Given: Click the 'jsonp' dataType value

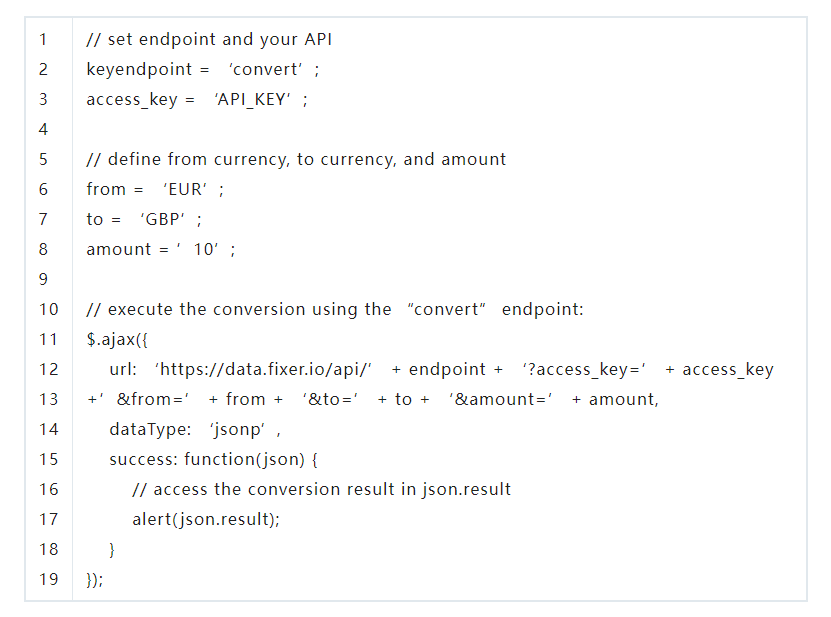Looking at the screenshot, I should pyautogui.click(x=241, y=429).
